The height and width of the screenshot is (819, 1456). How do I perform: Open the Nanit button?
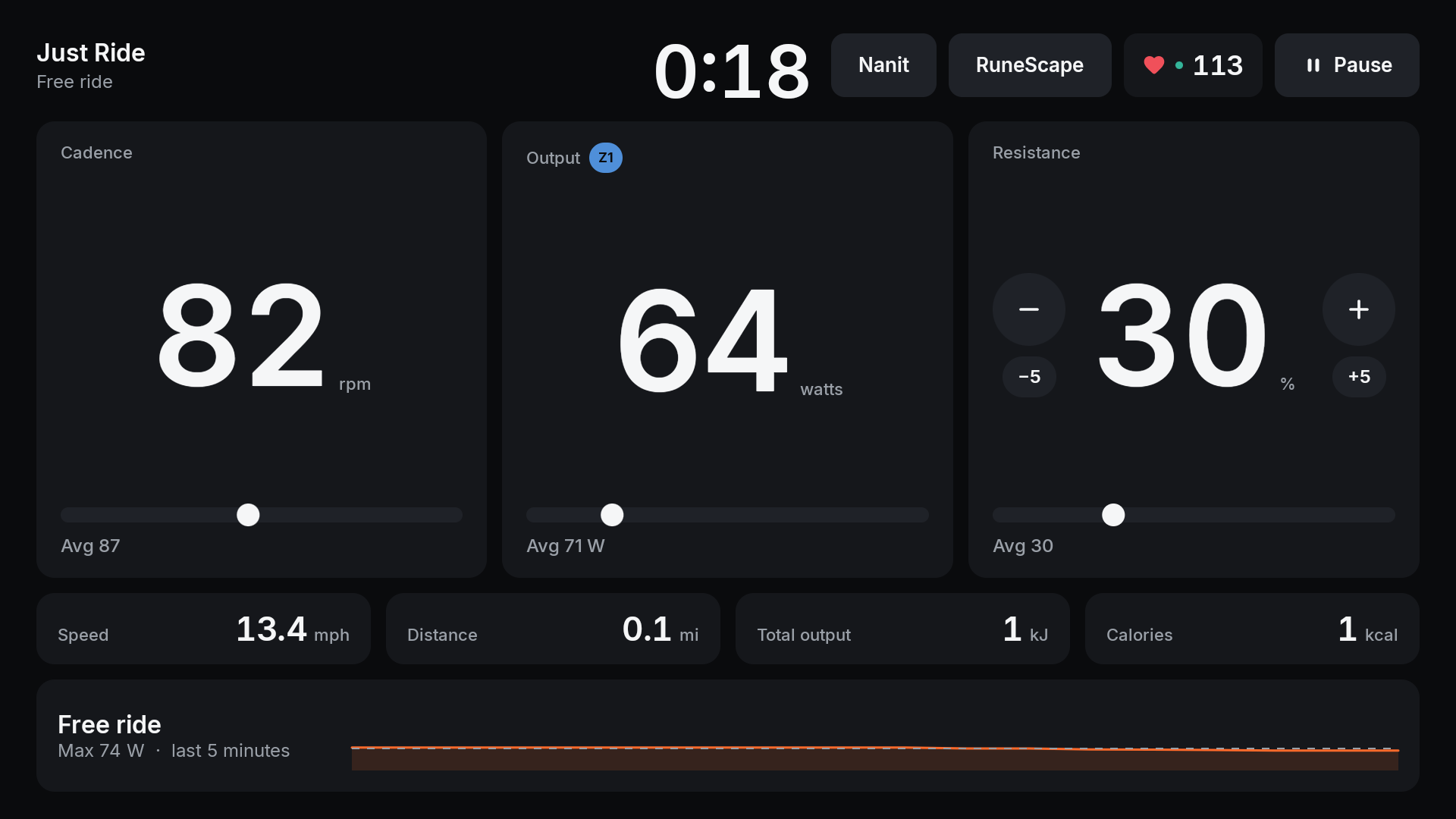[x=883, y=65]
